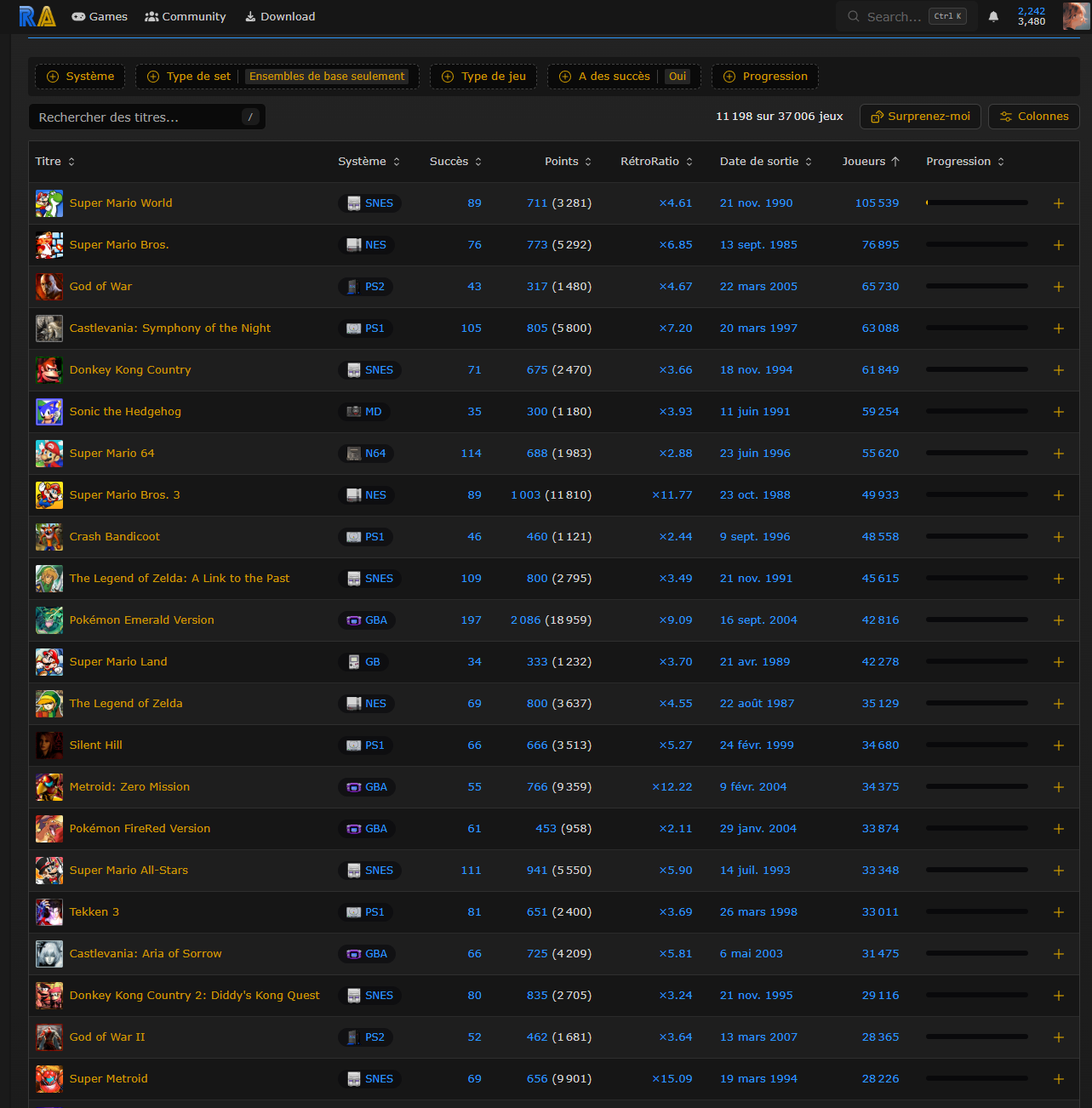
Task: Click plus icon for Pokémon Emerald Version row
Action: click(1059, 620)
